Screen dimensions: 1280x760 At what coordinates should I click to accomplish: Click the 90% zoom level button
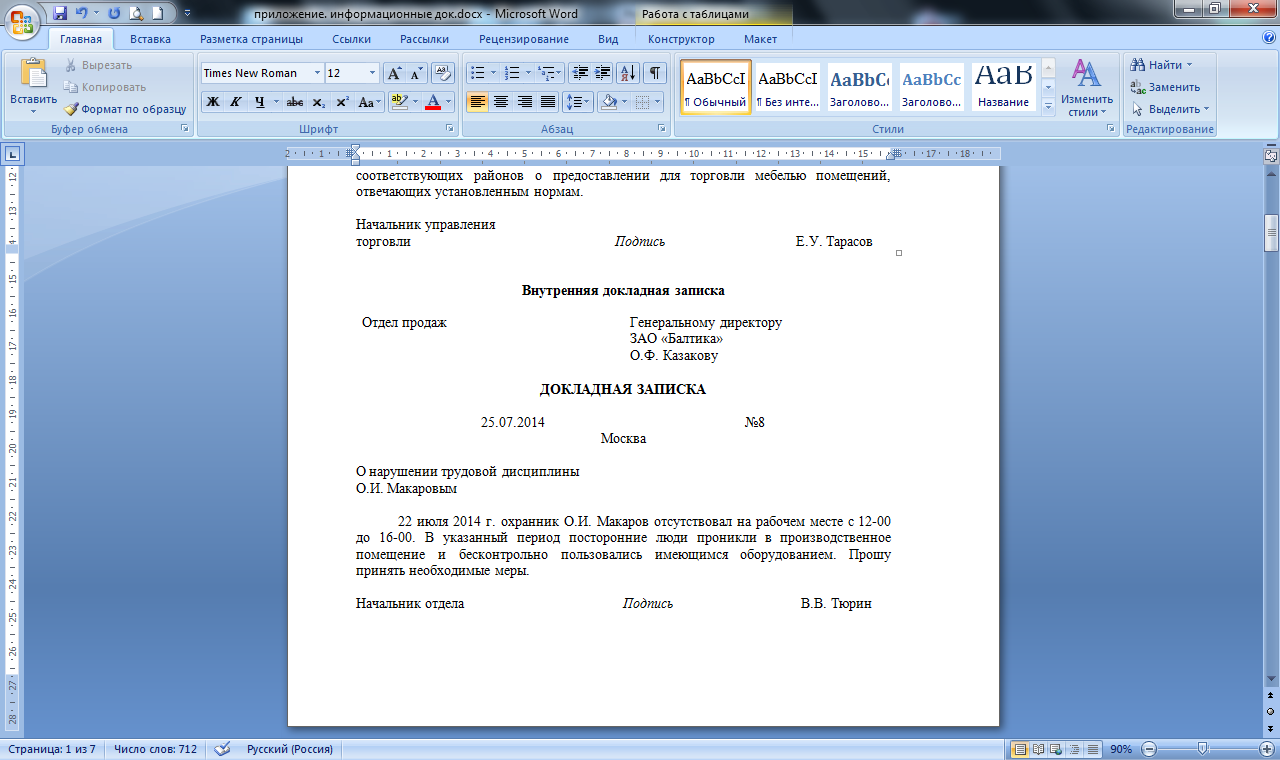pos(1121,748)
